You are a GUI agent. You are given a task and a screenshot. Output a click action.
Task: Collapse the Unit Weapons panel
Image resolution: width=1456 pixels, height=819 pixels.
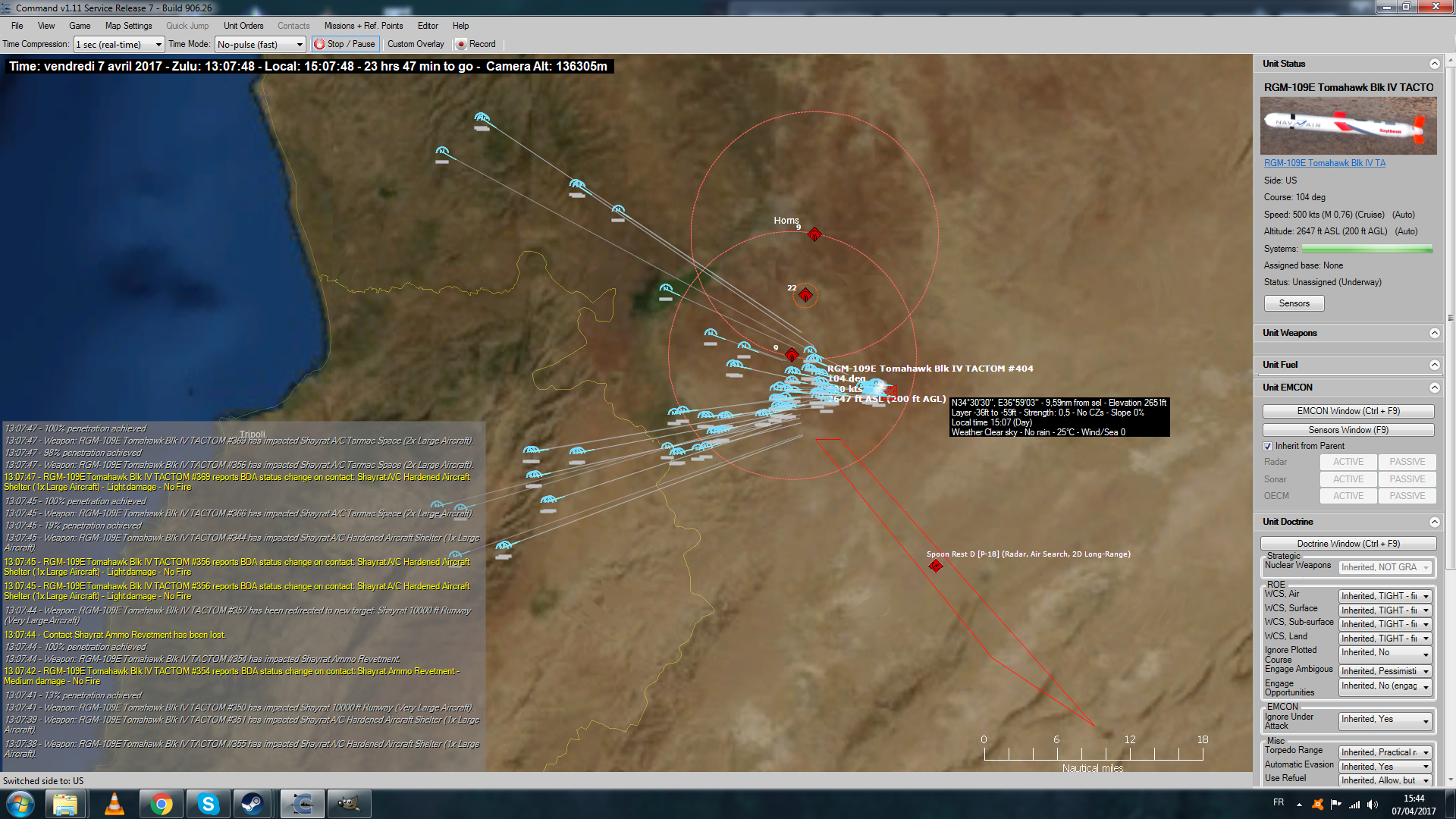[1434, 333]
